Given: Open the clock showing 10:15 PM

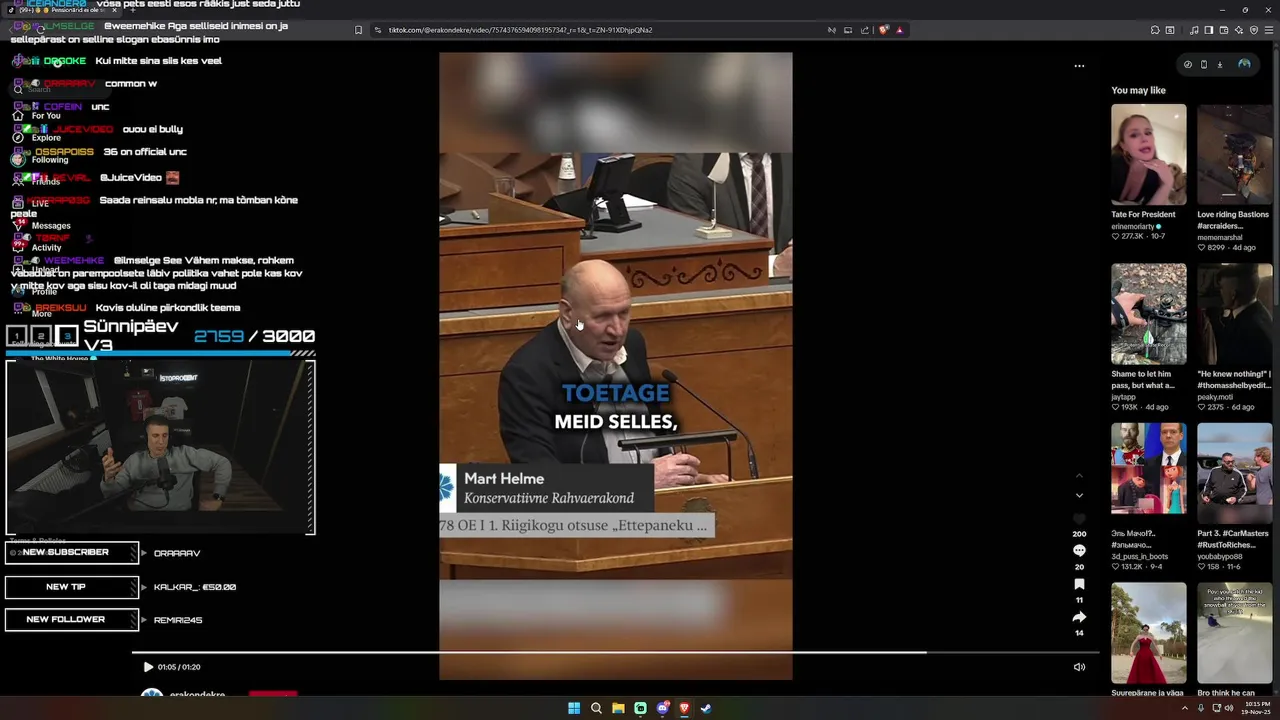Looking at the screenshot, I should (x=1258, y=708).
